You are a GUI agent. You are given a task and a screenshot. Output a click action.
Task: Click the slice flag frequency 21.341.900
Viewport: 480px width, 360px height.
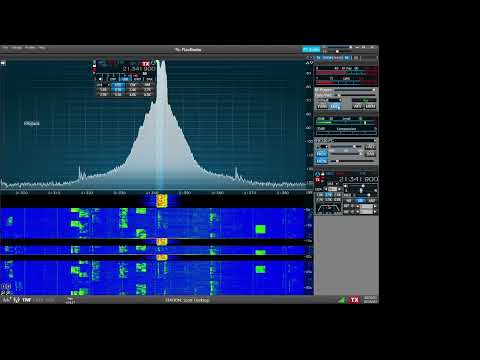[x=139, y=69]
